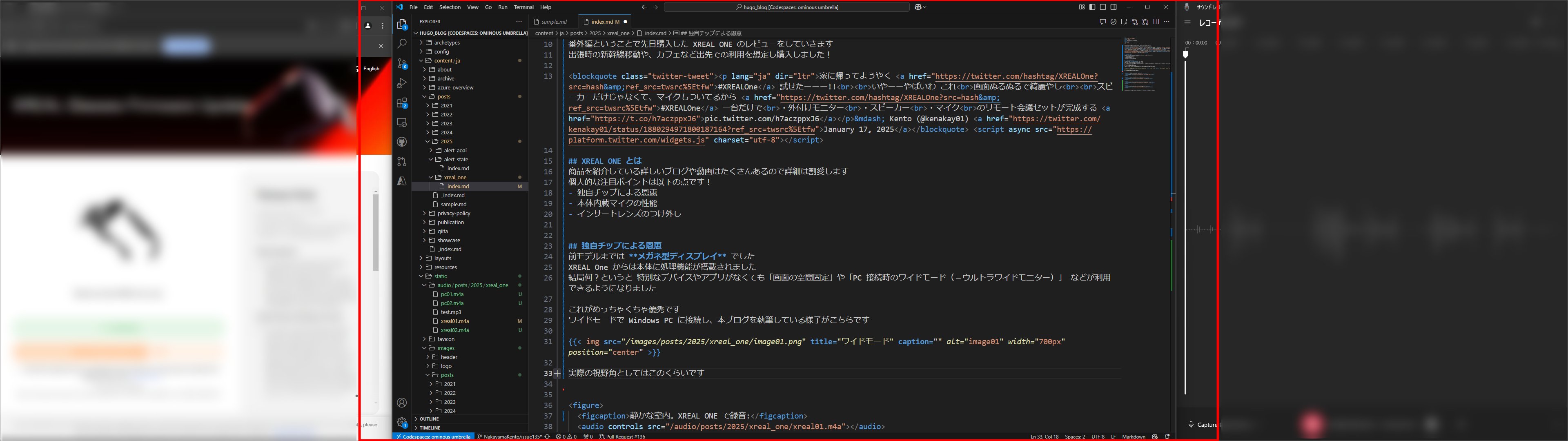This screenshot has height=441, width=1568.
Task: Open the GitHub view in activity bar
Action: pyautogui.click(x=402, y=142)
